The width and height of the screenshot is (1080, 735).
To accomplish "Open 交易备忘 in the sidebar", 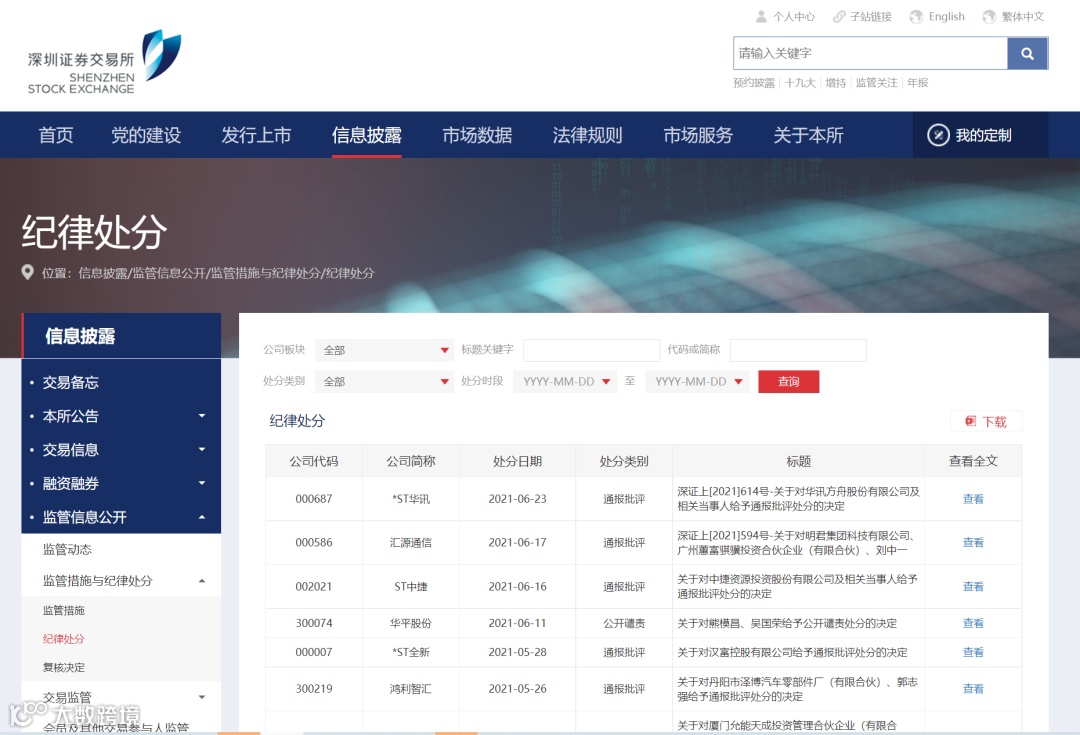I will pyautogui.click(x=70, y=382).
